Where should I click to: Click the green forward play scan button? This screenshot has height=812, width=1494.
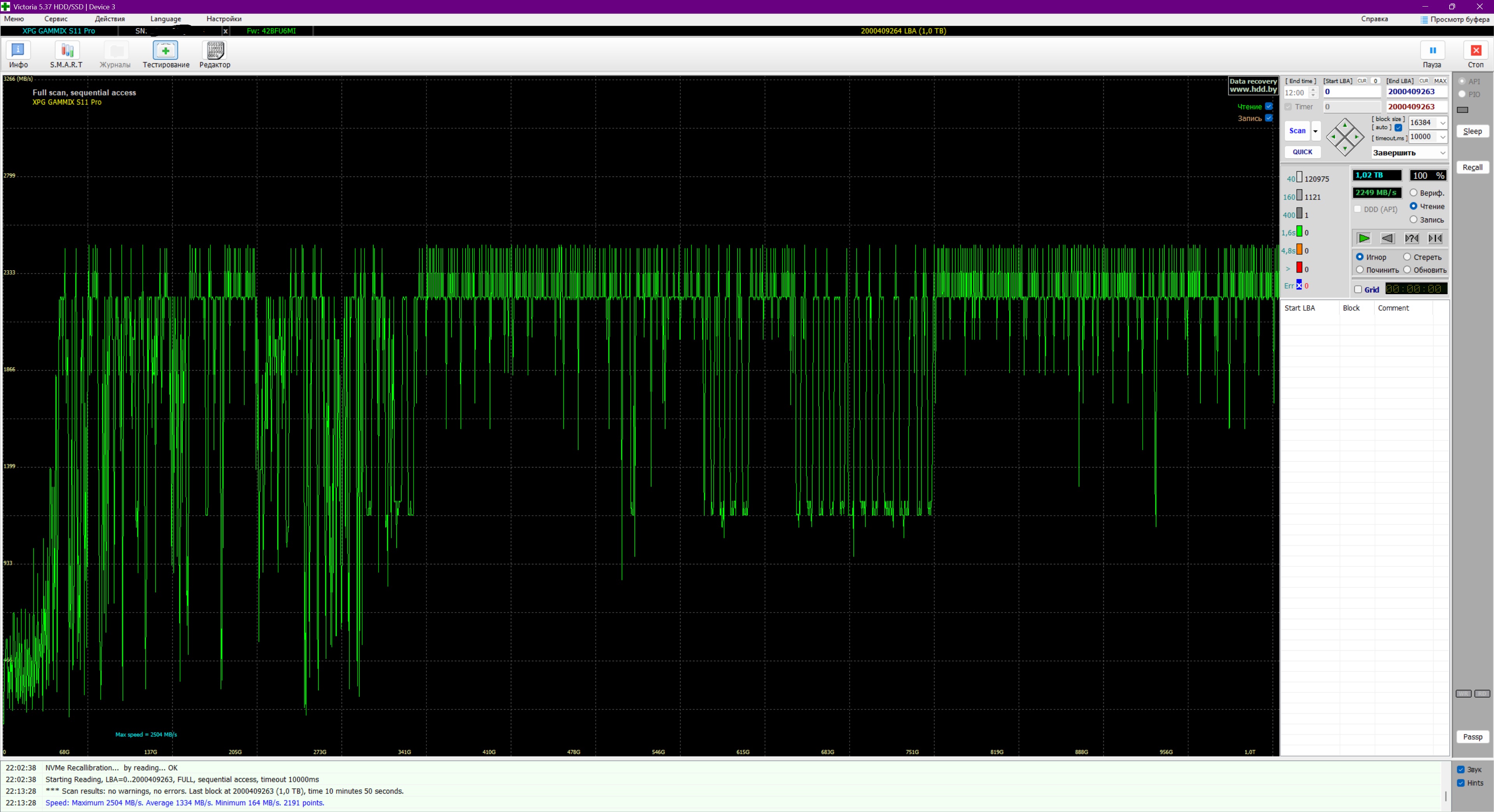coord(1364,238)
